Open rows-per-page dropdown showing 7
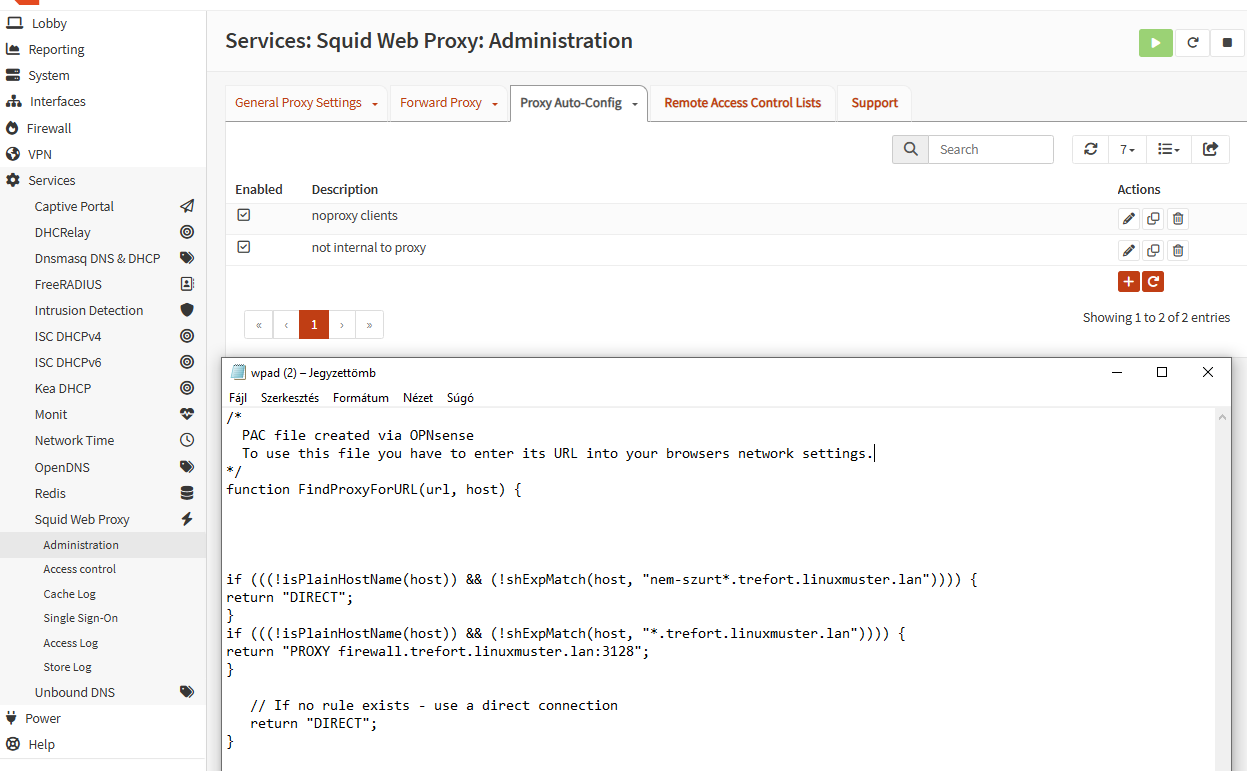Image resolution: width=1247 pixels, height=771 pixels. [1127, 149]
